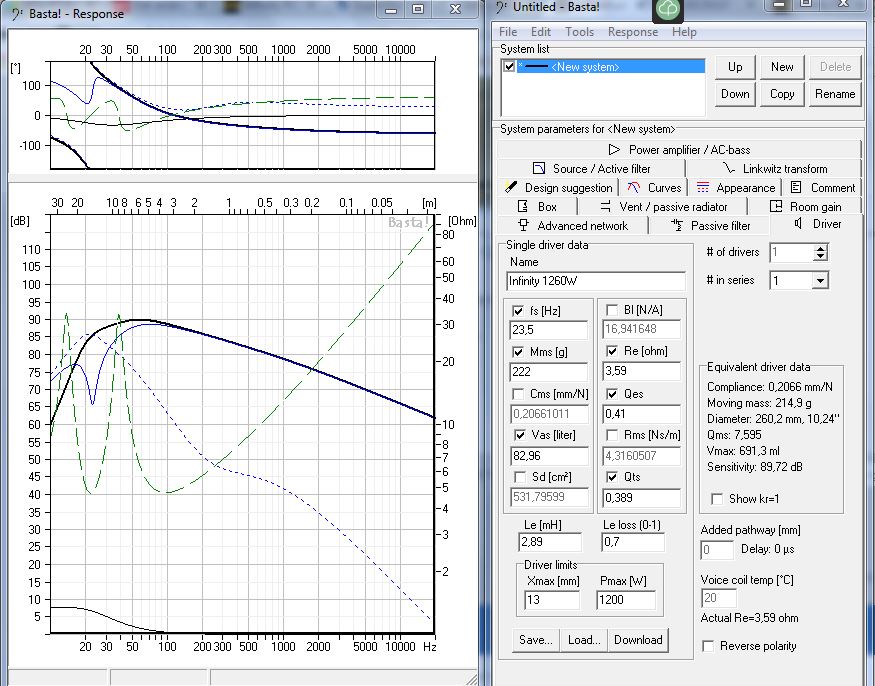
Task: Click the Pmax [W] field
Action: (x=626, y=600)
